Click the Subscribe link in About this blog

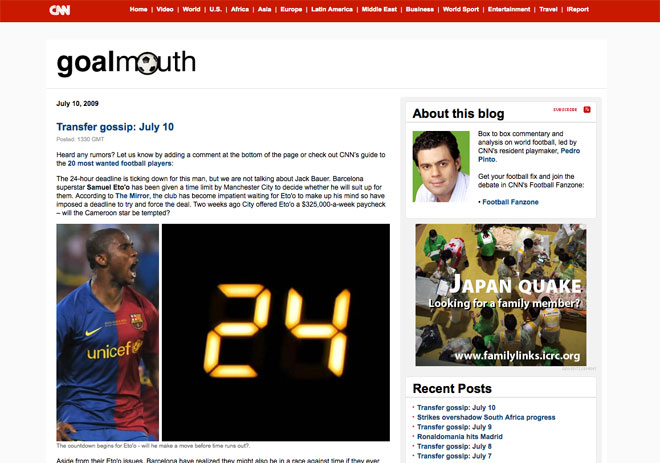[x=565, y=109]
